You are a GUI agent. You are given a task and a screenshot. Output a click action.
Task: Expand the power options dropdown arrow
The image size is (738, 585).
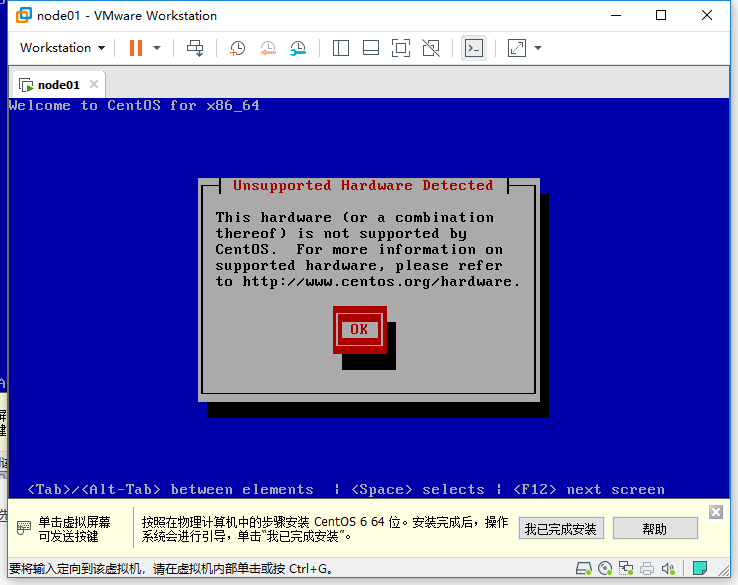tap(157, 48)
